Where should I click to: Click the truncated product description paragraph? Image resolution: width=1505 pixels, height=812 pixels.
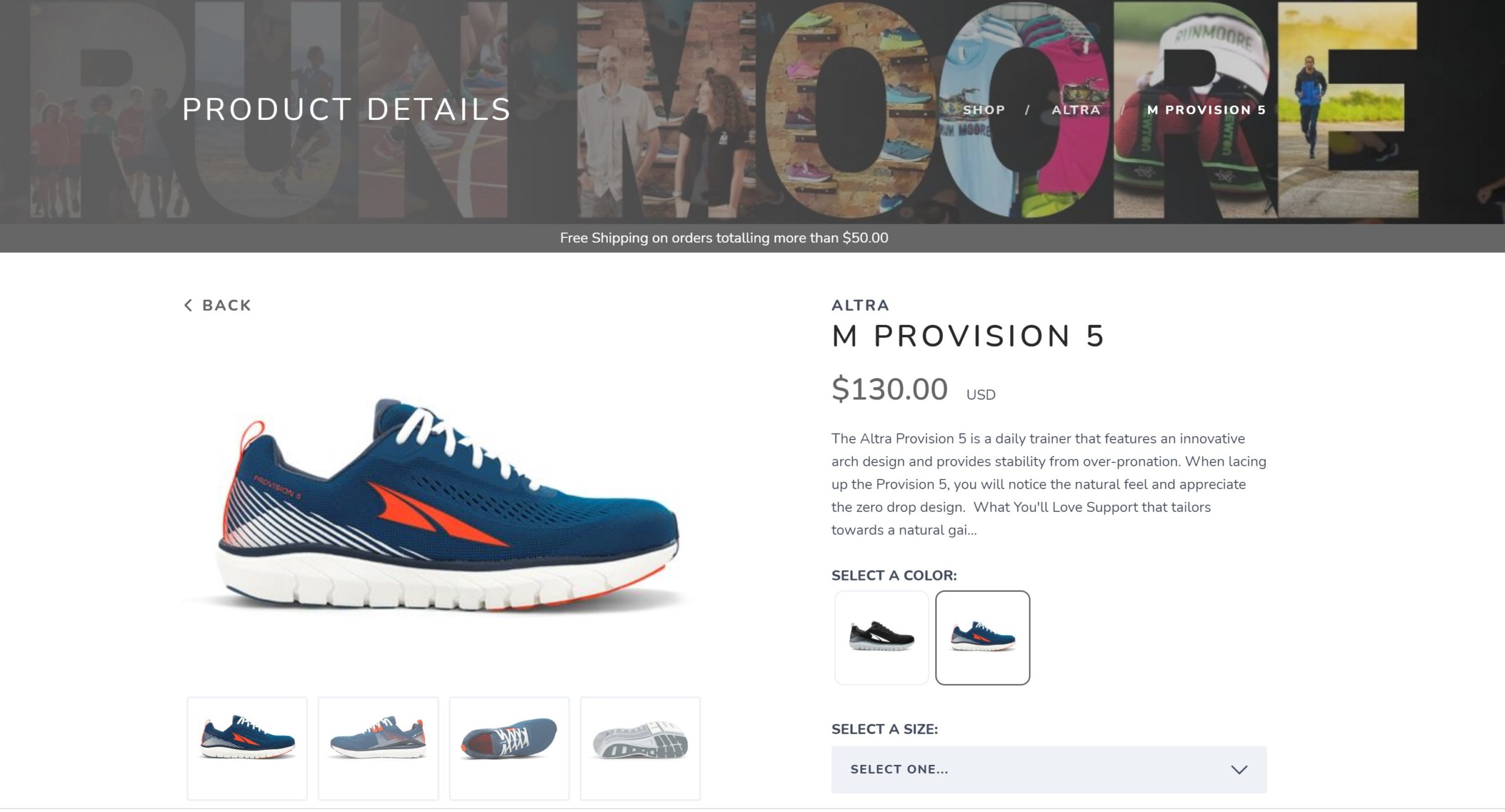click(1049, 484)
